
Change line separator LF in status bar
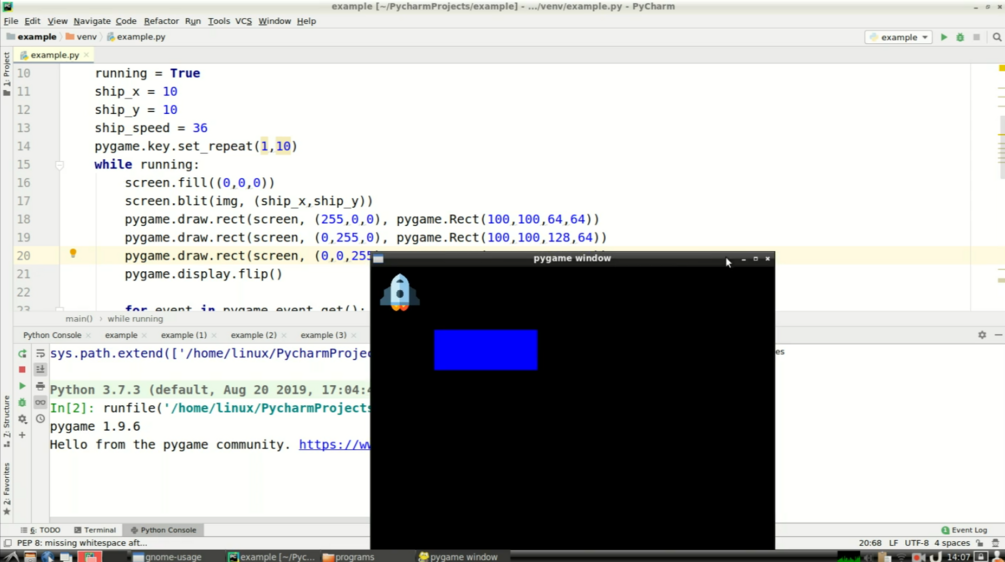point(893,543)
